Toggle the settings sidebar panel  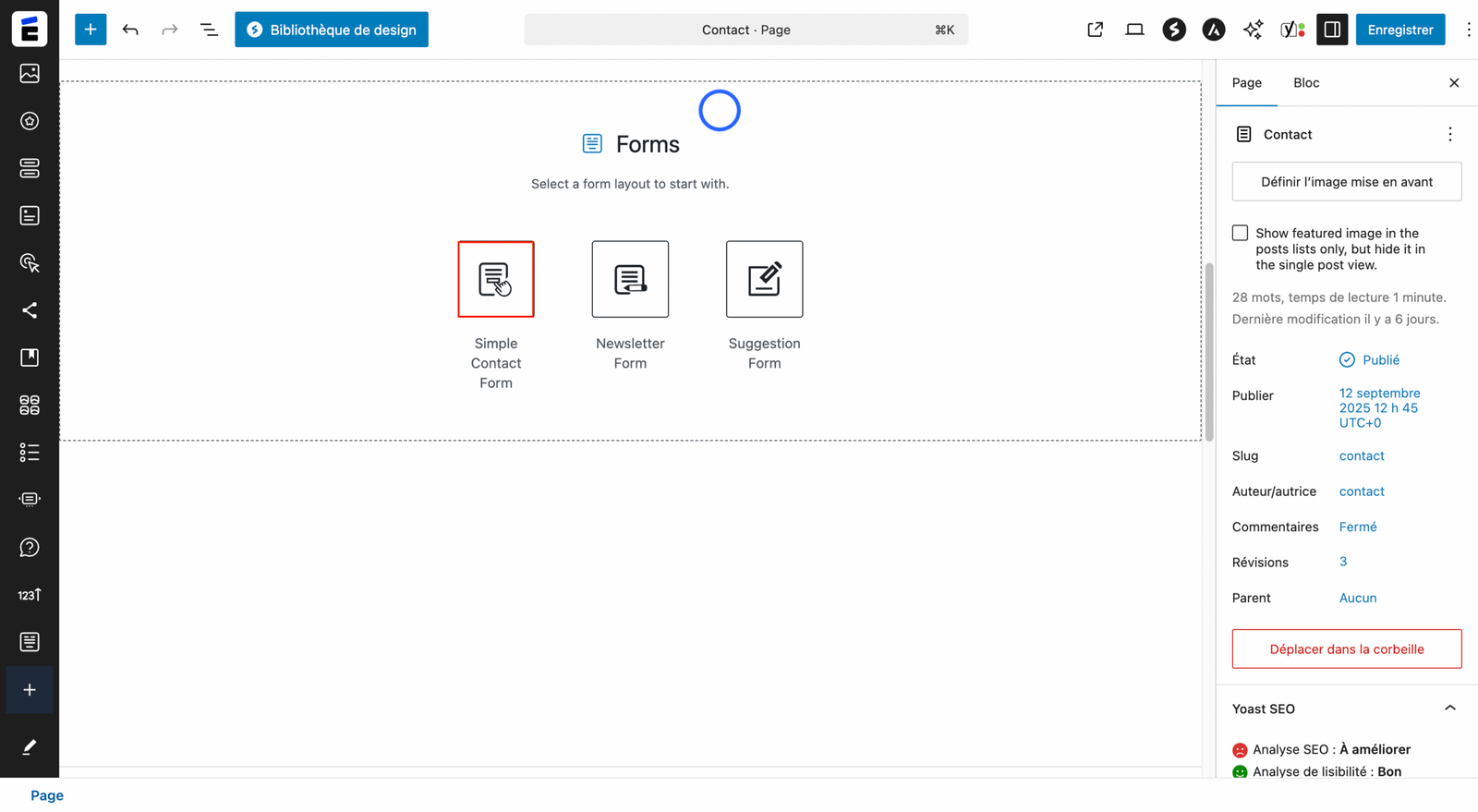click(x=1332, y=30)
